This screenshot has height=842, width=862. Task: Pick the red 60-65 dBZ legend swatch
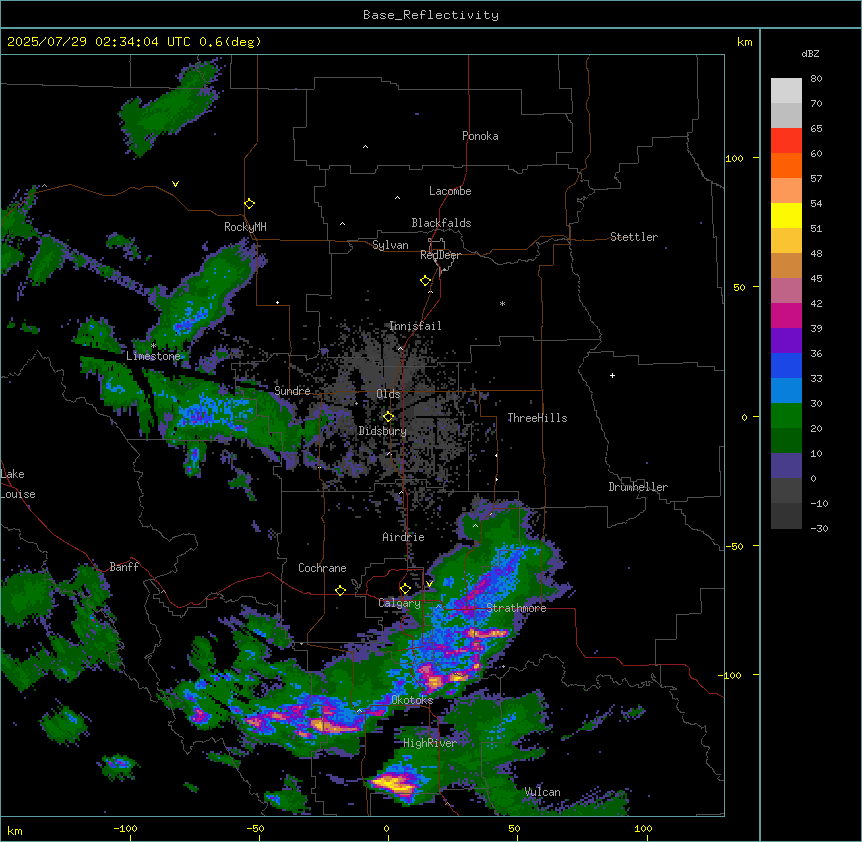coord(786,140)
